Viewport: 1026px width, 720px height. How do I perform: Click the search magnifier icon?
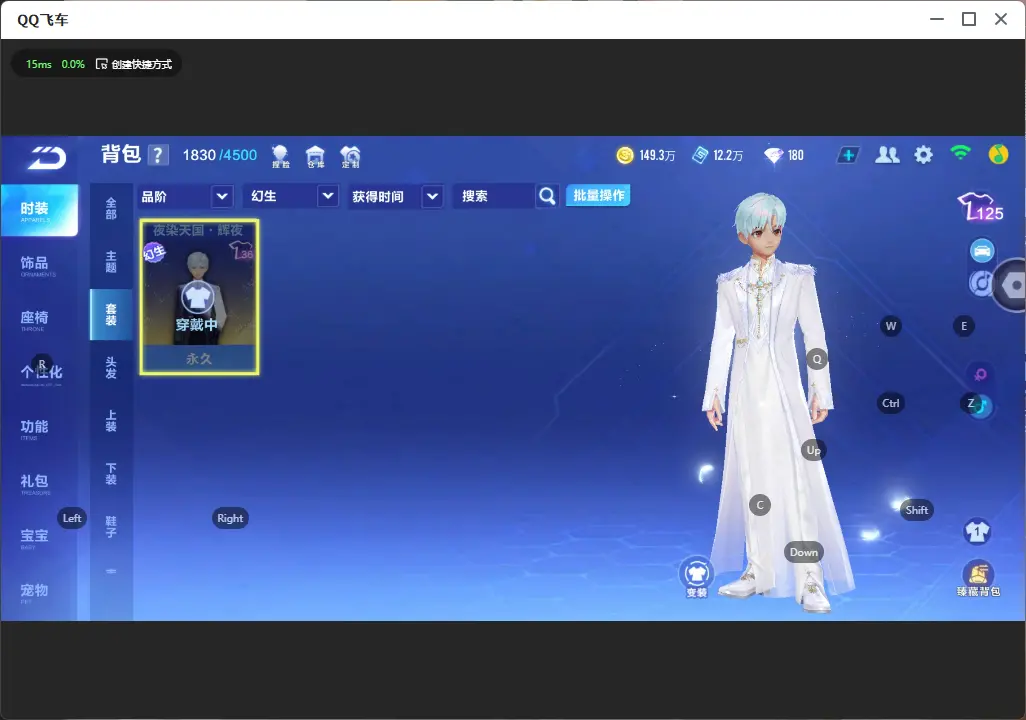click(x=546, y=196)
